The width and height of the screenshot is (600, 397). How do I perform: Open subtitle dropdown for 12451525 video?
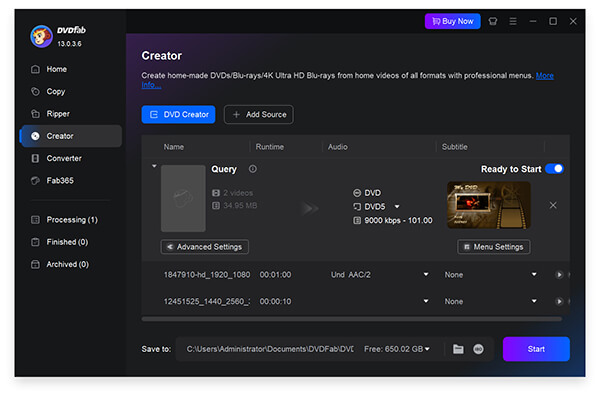pyautogui.click(x=534, y=301)
